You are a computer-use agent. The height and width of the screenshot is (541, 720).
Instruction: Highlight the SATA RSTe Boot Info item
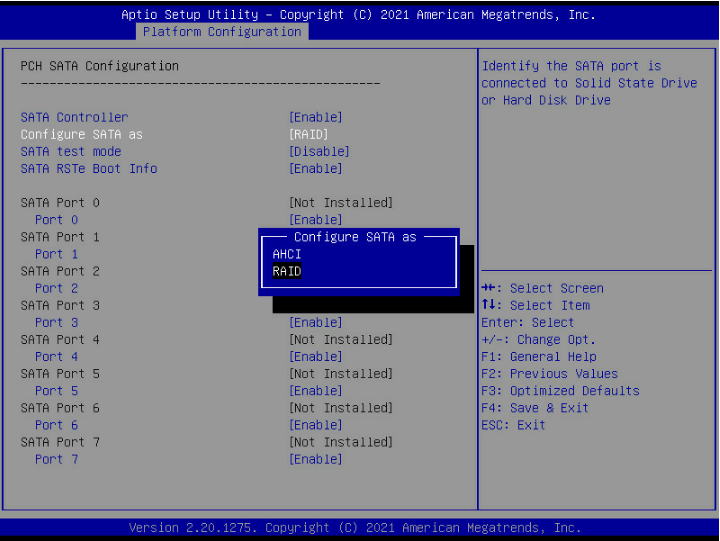point(89,168)
